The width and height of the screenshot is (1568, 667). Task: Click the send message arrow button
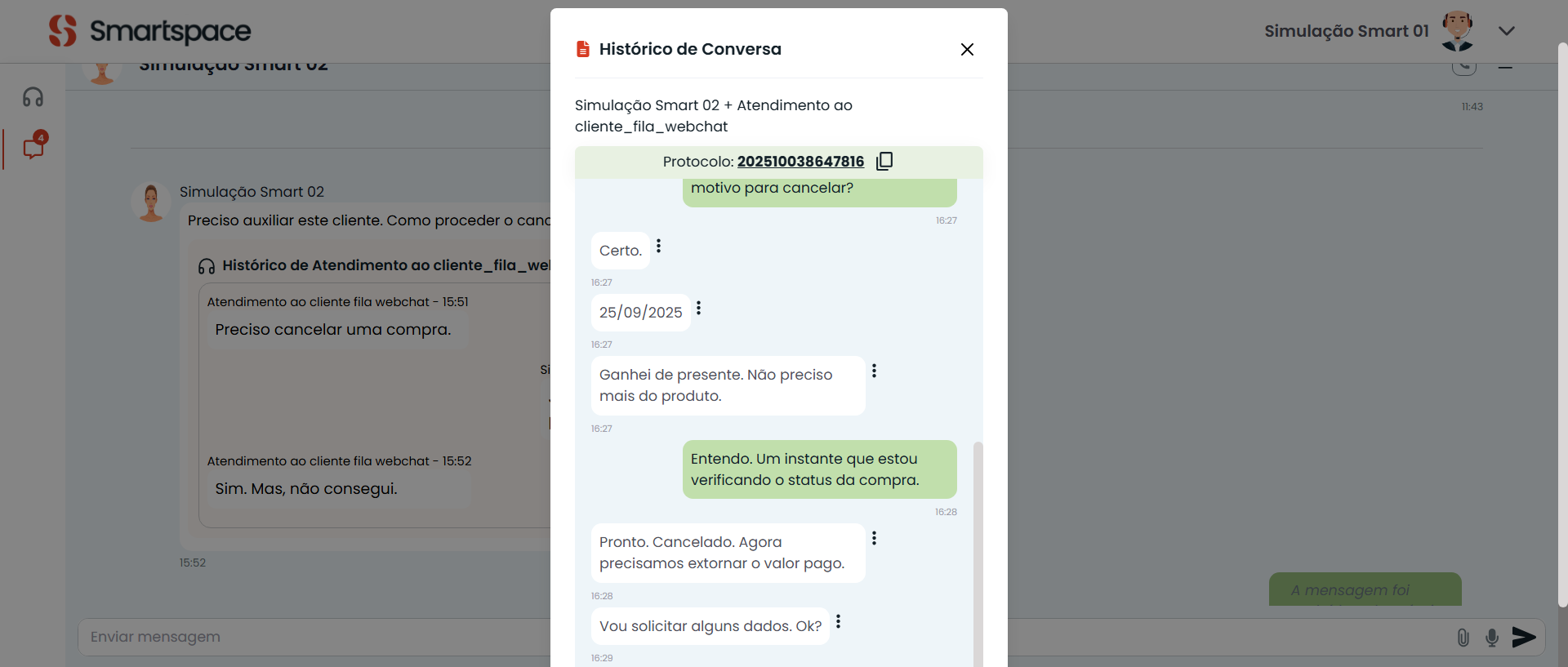click(x=1523, y=637)
